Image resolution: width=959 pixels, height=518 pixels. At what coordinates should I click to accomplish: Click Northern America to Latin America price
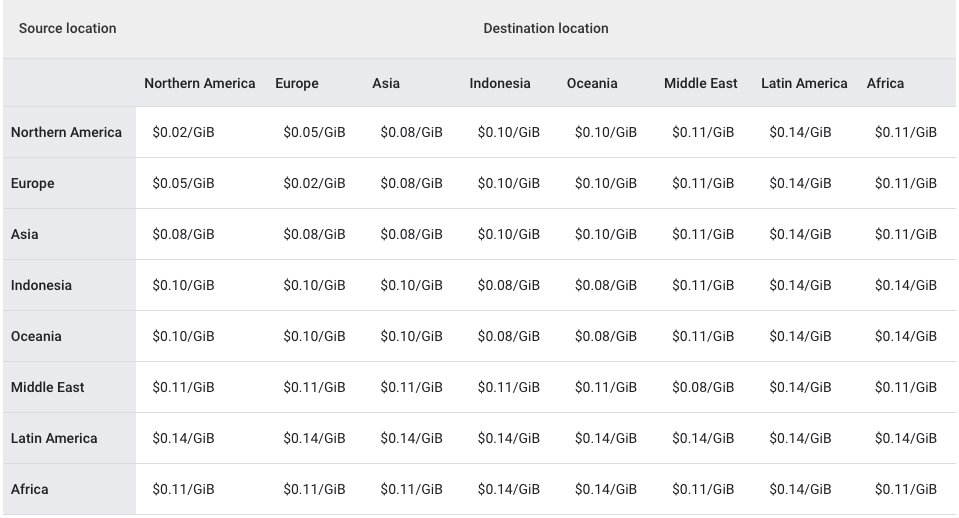[800, 132]
